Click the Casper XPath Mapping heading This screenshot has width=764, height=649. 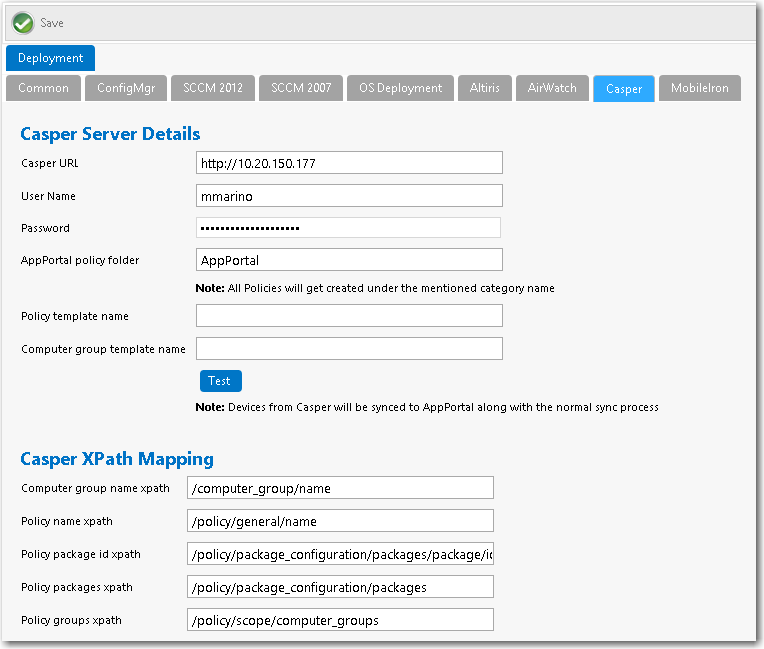(x=117, y=459)
